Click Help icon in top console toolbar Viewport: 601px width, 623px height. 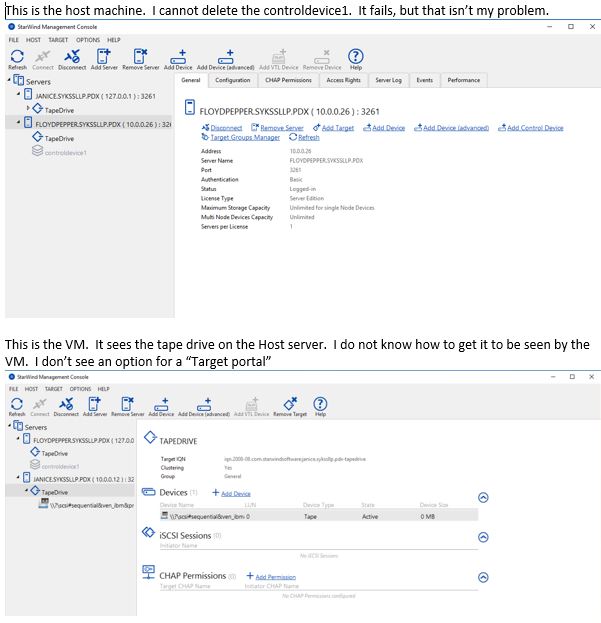pyautogui.click(x=356, y=57)
